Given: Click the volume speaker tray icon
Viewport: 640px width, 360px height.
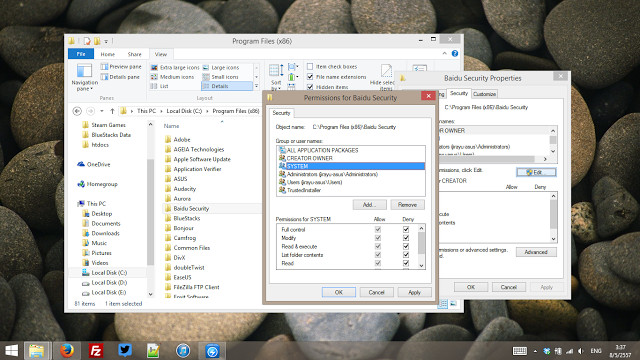Looking at the screenshot, I should click(580, 351).
